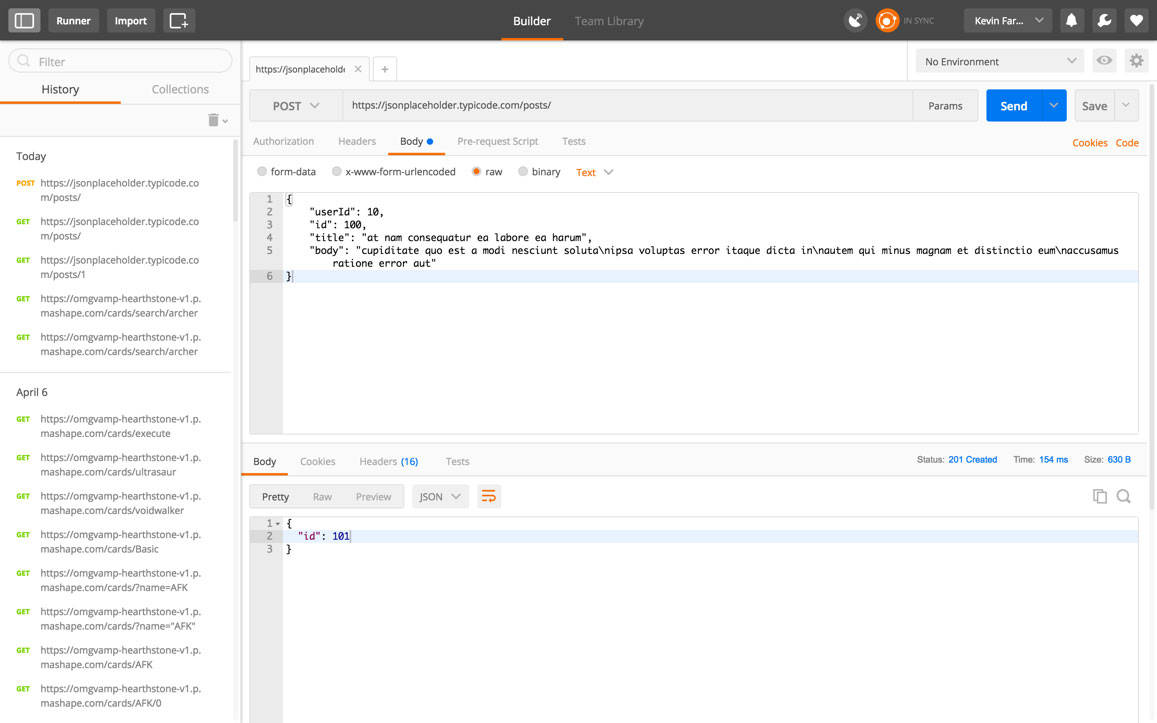This screenshot has height=723, width=1157.
Task: Open the response Headers (16) tab
Action: pyautogui.click(x=388, y=461)
